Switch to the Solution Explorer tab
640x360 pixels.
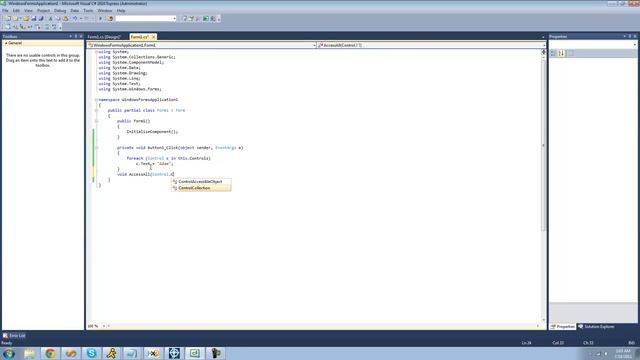pyautogui.click(x=596, y=327)
